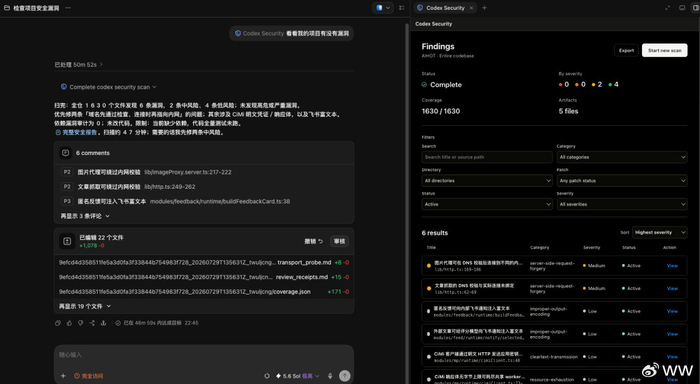Open P2 comment 文章抓取可绕过内网校验
The width and height of the screenshot is (700, 384).
pos(204,187)
